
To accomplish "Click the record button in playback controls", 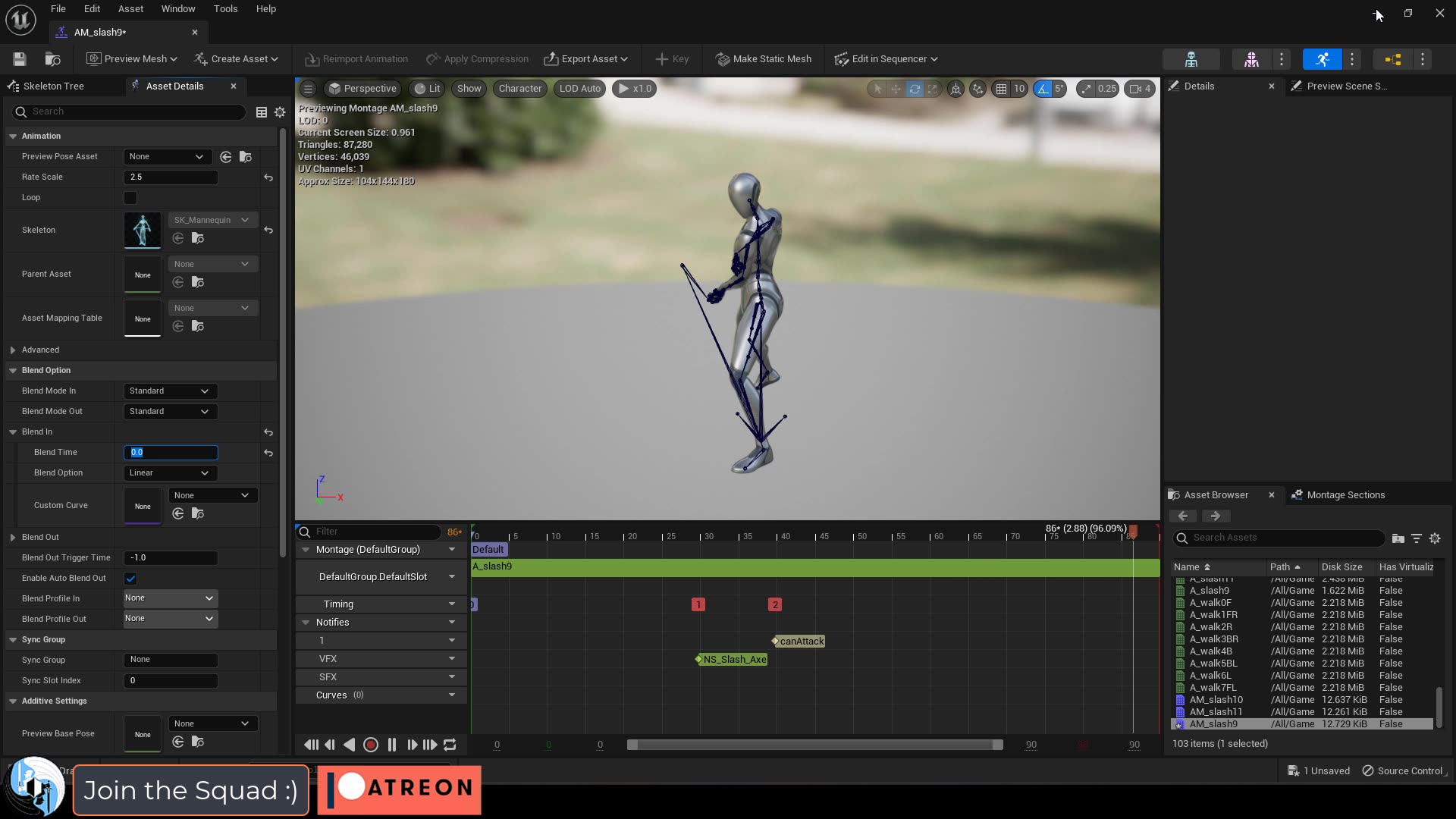I will (371, 745).
